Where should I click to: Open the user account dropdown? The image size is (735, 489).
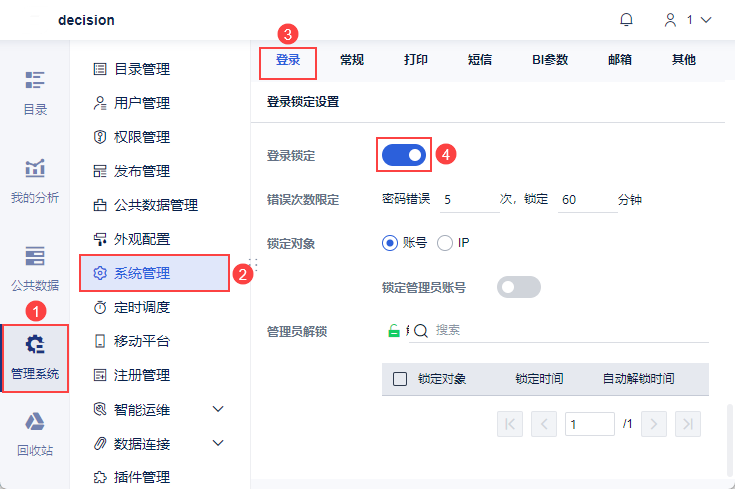coord(689,20)
